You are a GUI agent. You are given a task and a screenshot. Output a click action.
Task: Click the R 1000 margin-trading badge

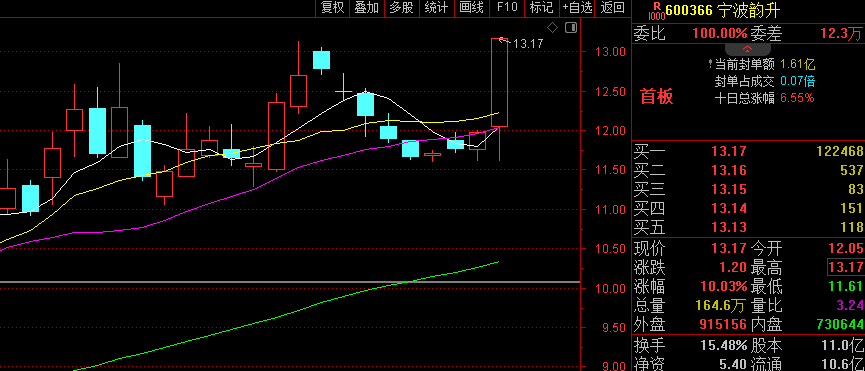[x=656, y=10]
